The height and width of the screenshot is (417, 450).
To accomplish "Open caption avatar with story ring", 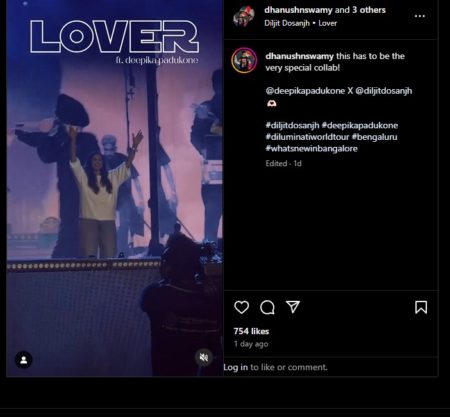I will (x=244, y=60).
